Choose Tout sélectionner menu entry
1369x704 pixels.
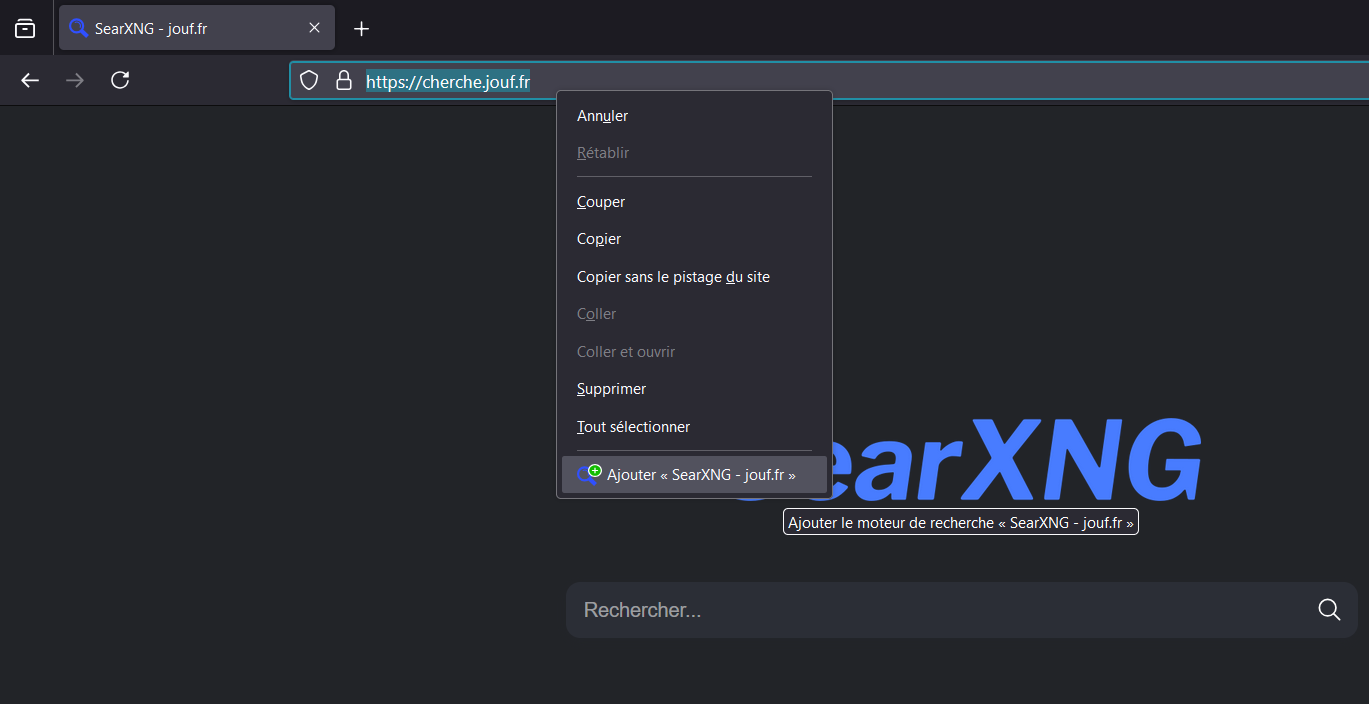(x=633, y=427)
